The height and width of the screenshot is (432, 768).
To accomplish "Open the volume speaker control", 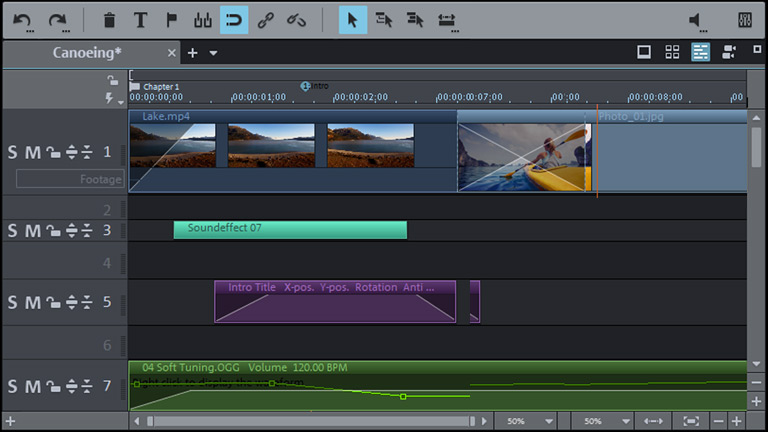I will pyautogui.click(x=696, y=21).
